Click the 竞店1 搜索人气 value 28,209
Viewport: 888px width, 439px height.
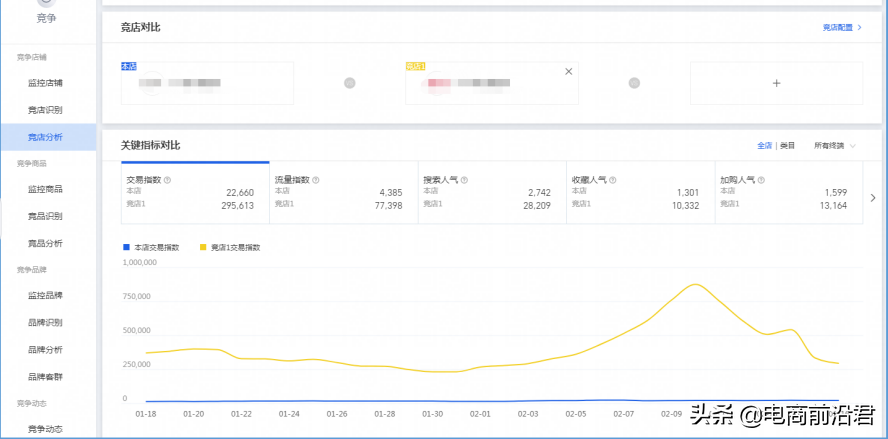point(537,206)
